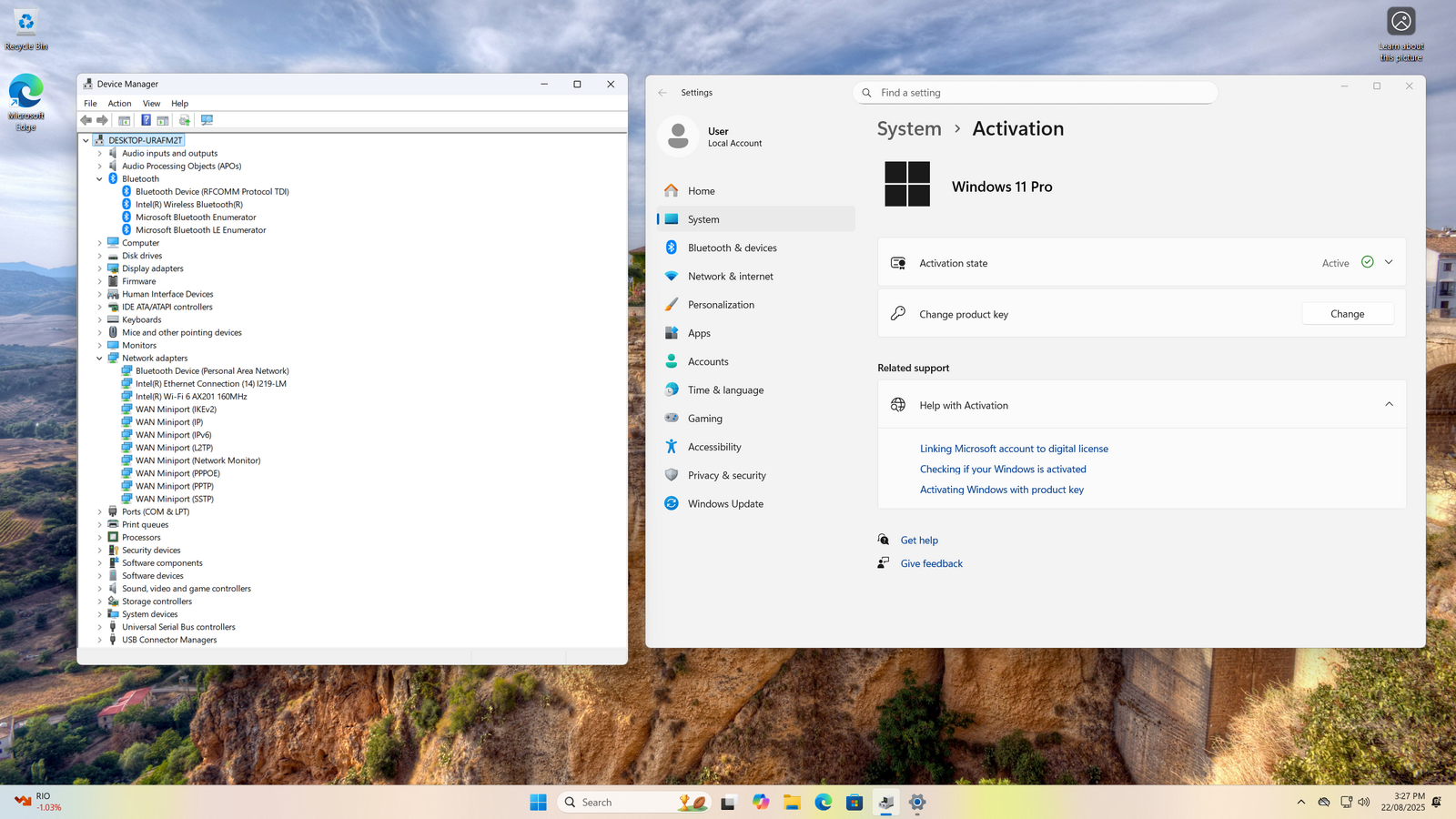The height and width of the screenshot is (819, 1456).
Task: Open the View menu in Device Manager
Action: click(151, 104)
